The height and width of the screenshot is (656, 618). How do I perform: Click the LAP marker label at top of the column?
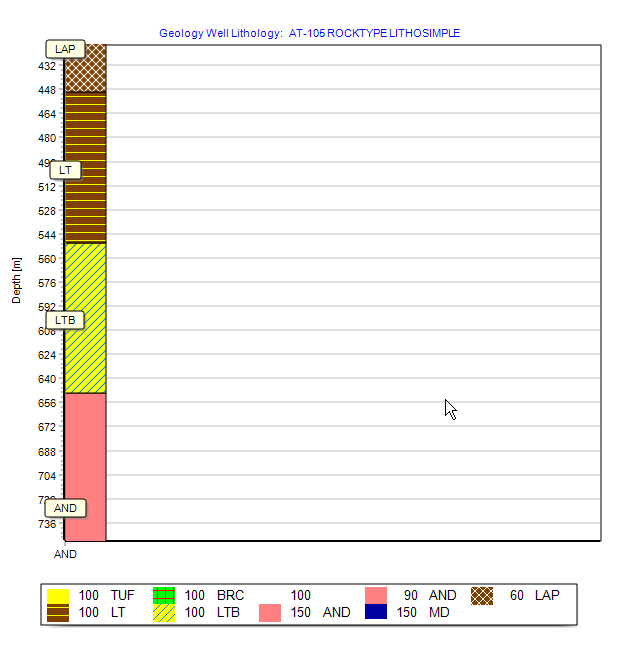tap(65, 49)
